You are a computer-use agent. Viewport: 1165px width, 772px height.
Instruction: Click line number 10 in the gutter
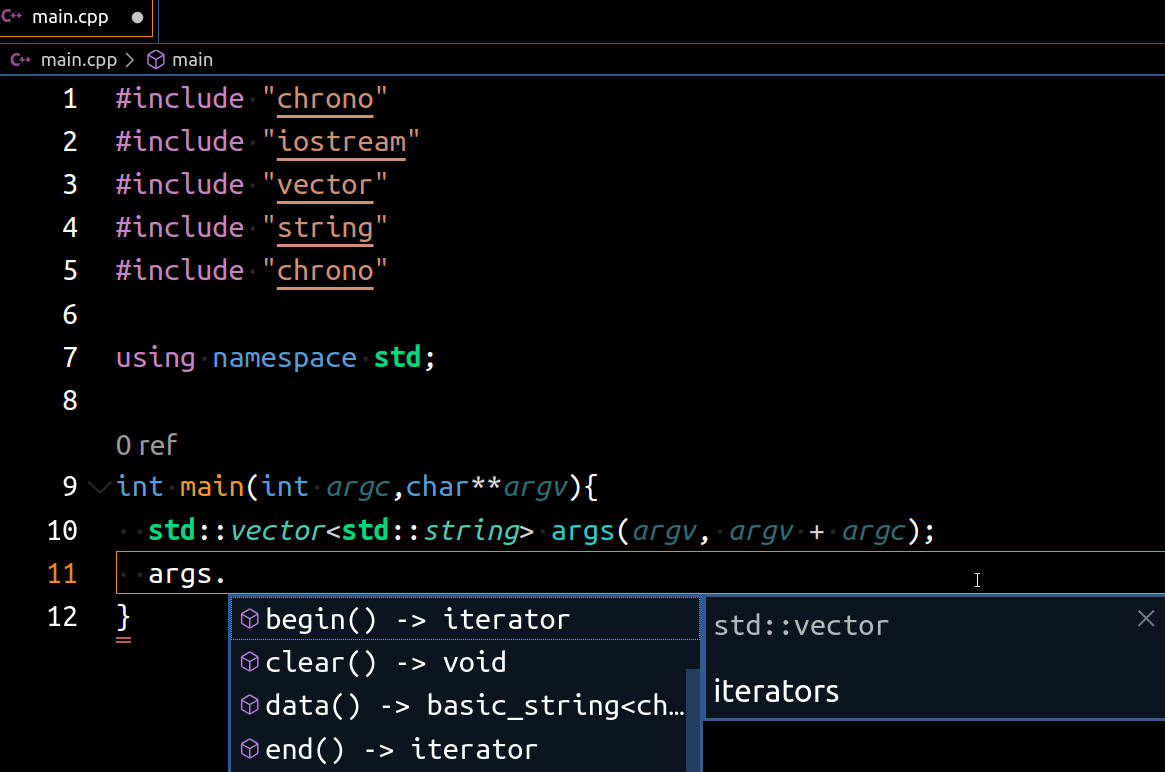[x=62, y=530]
